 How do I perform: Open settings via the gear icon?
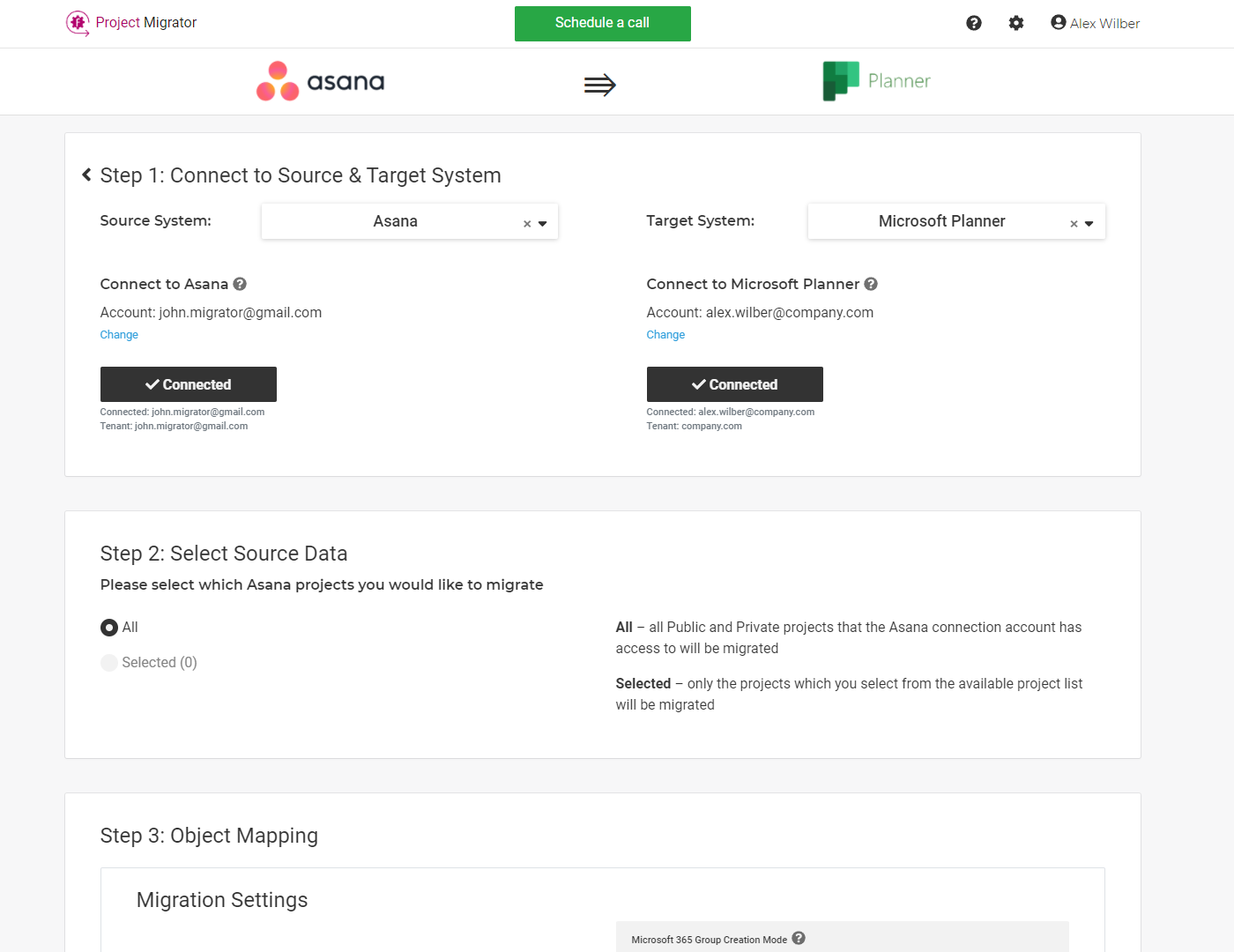point(1015,23)
